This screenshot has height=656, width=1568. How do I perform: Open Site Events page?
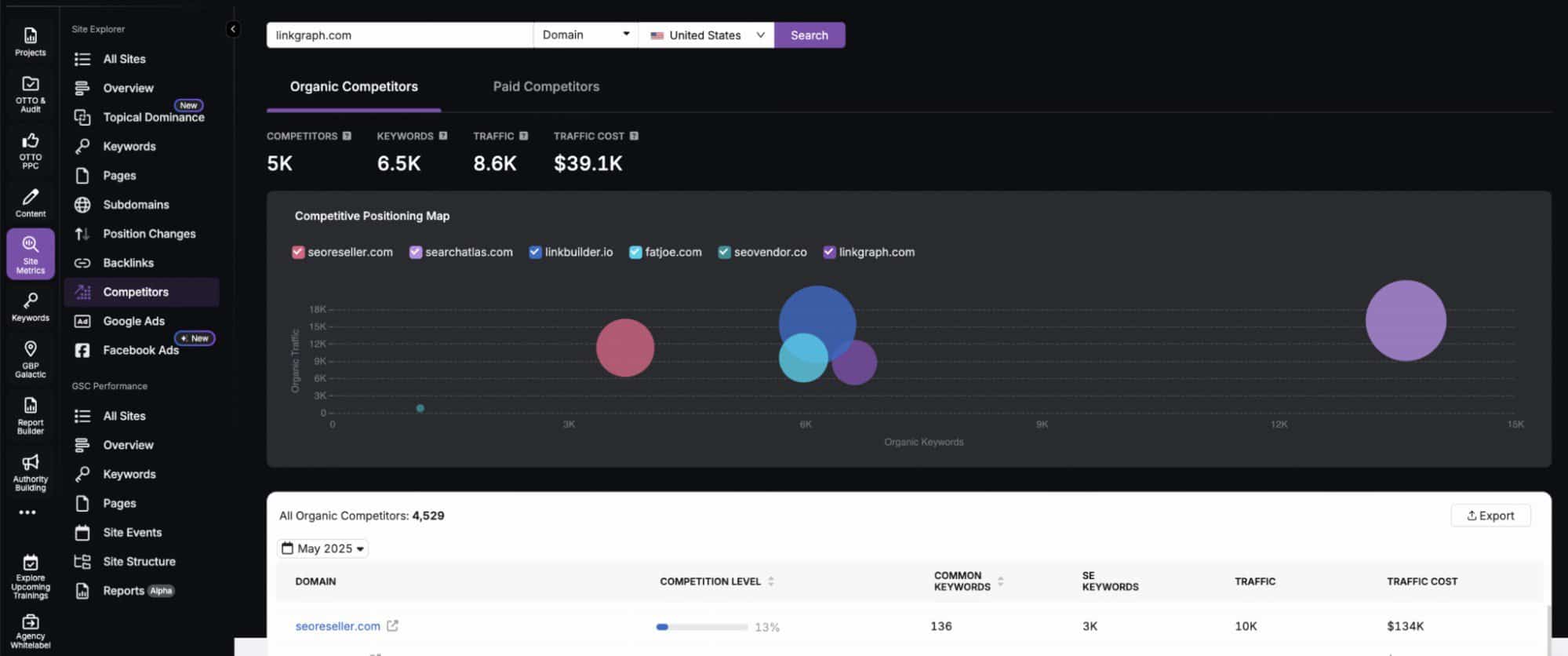(132, 532)
